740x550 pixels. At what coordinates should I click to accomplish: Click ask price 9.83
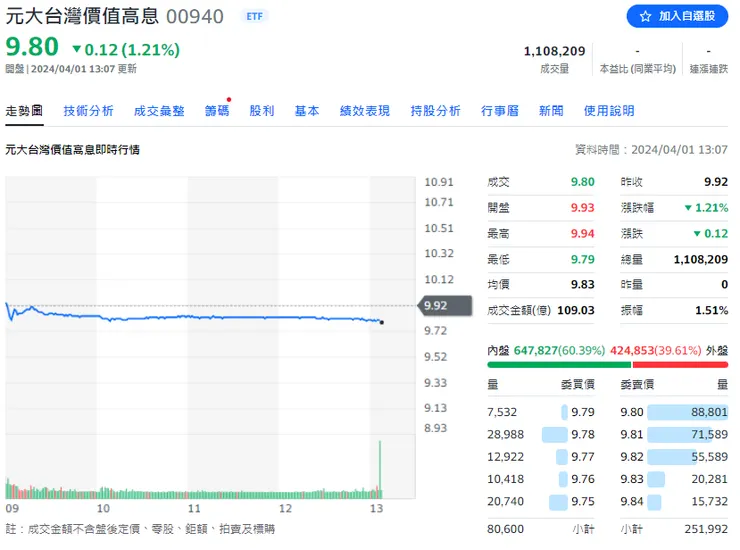click(x=632, y=479)
